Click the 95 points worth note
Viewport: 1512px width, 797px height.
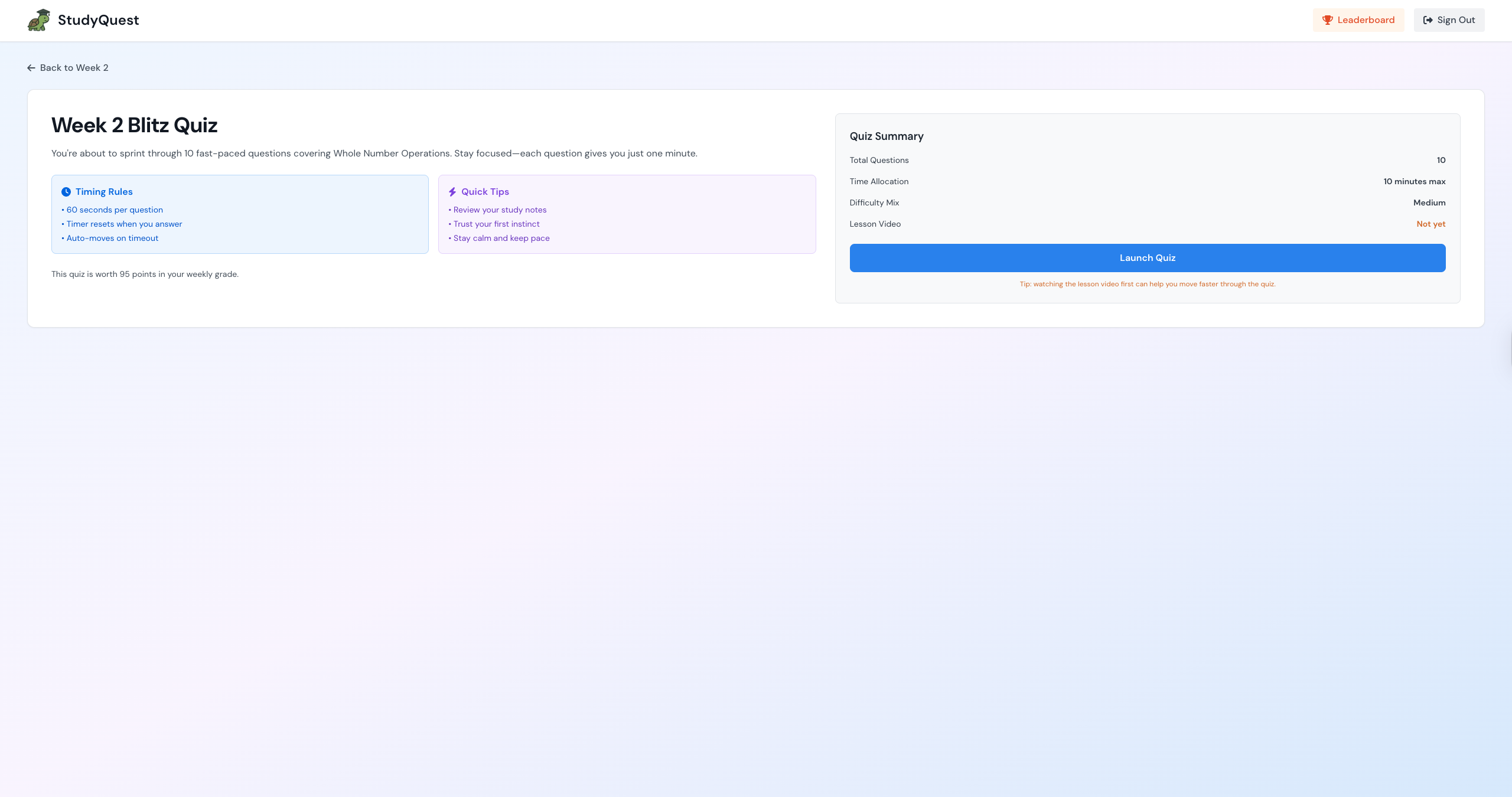145,274
